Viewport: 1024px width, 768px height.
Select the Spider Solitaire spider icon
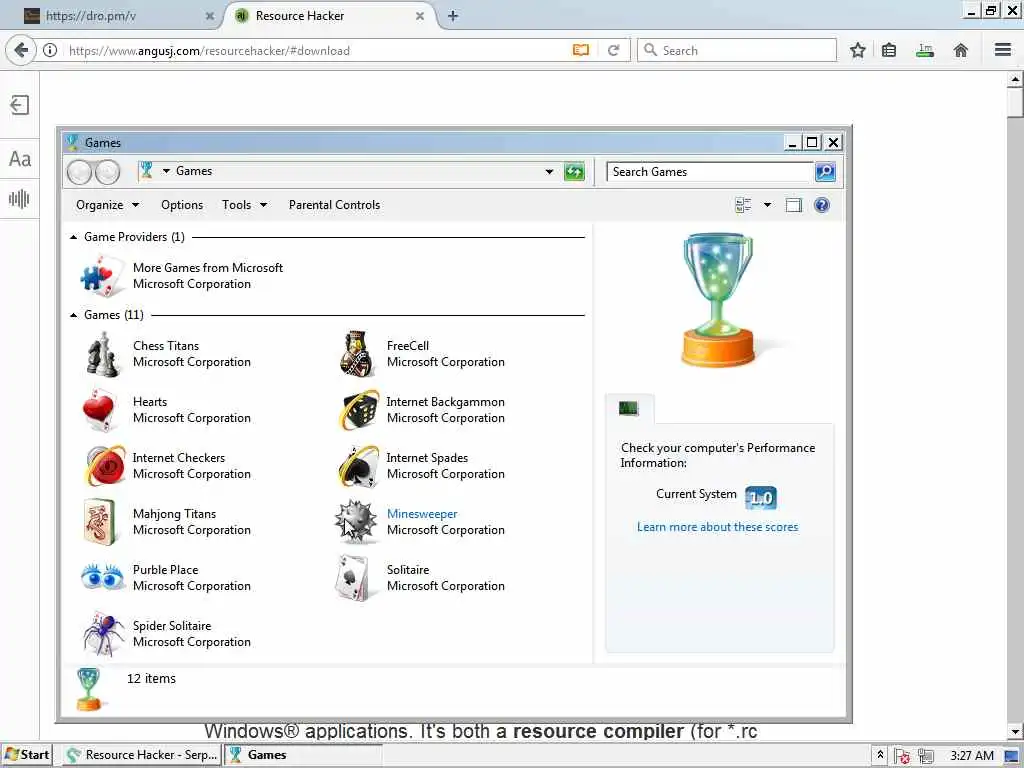pos(103,634)
